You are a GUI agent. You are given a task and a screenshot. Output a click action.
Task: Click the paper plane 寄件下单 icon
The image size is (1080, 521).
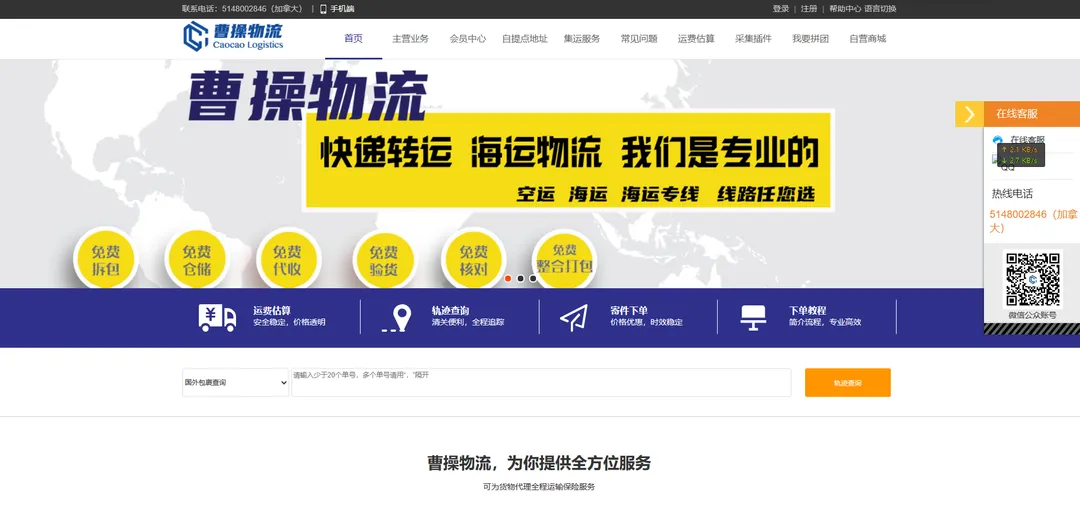click(x=573, y=318)
